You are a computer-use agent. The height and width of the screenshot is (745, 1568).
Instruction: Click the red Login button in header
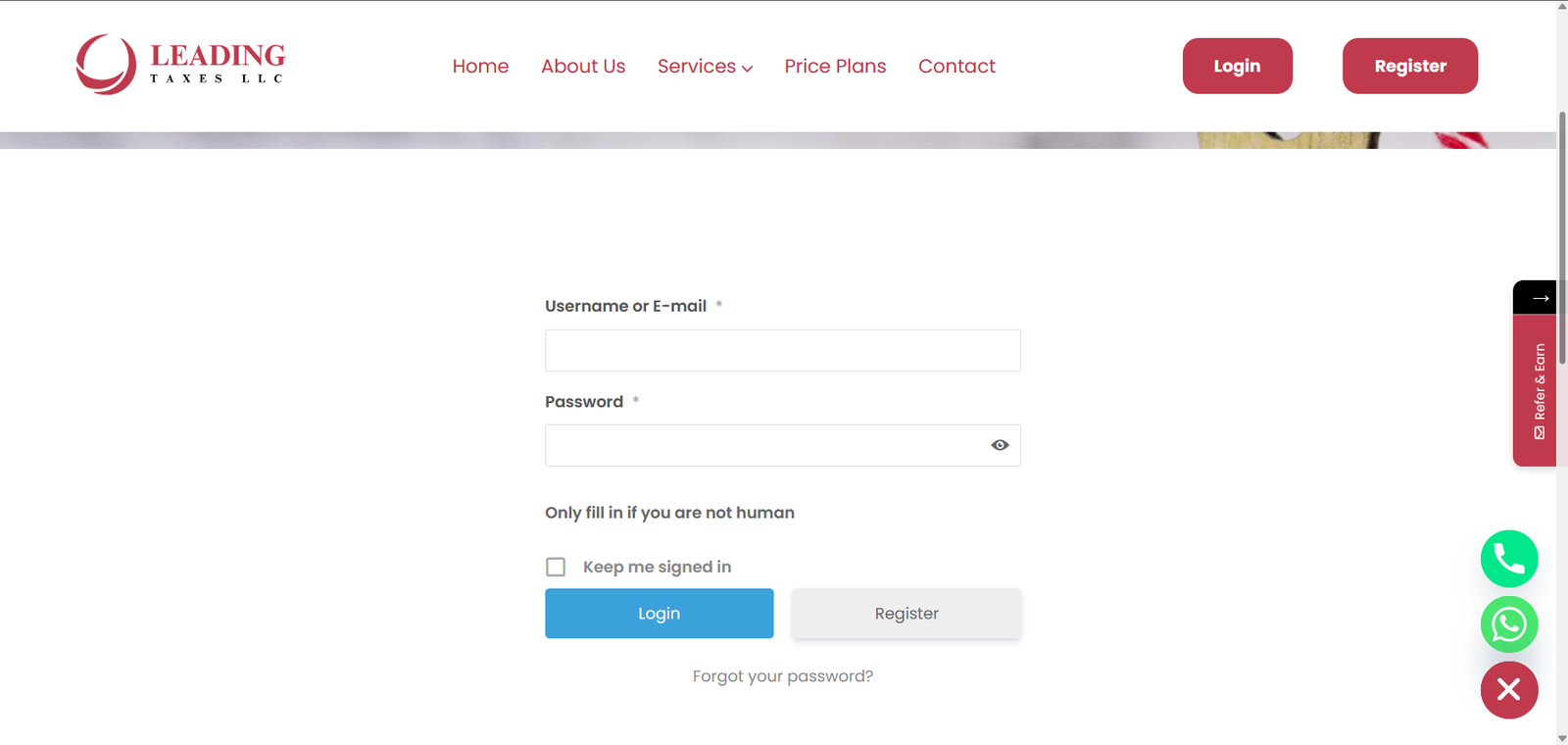pos(1237,67)
